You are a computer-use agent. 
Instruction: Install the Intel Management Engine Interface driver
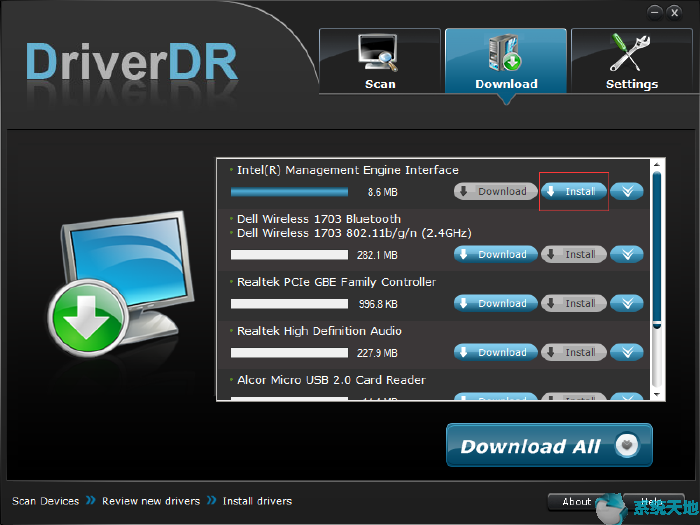pos(574,191)
